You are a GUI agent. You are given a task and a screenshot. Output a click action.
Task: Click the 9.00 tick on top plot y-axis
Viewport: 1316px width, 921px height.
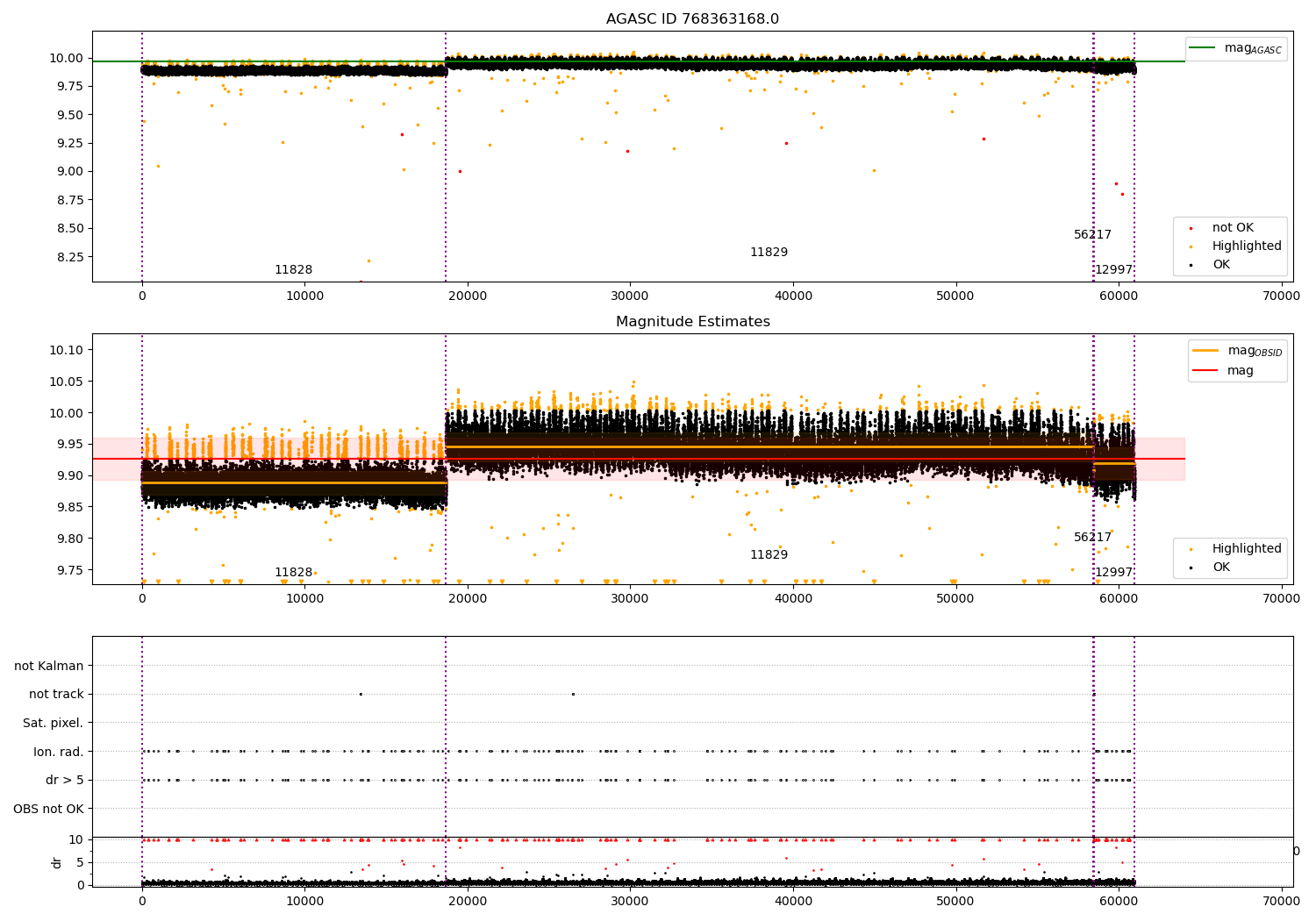click(x=71, y=171)
